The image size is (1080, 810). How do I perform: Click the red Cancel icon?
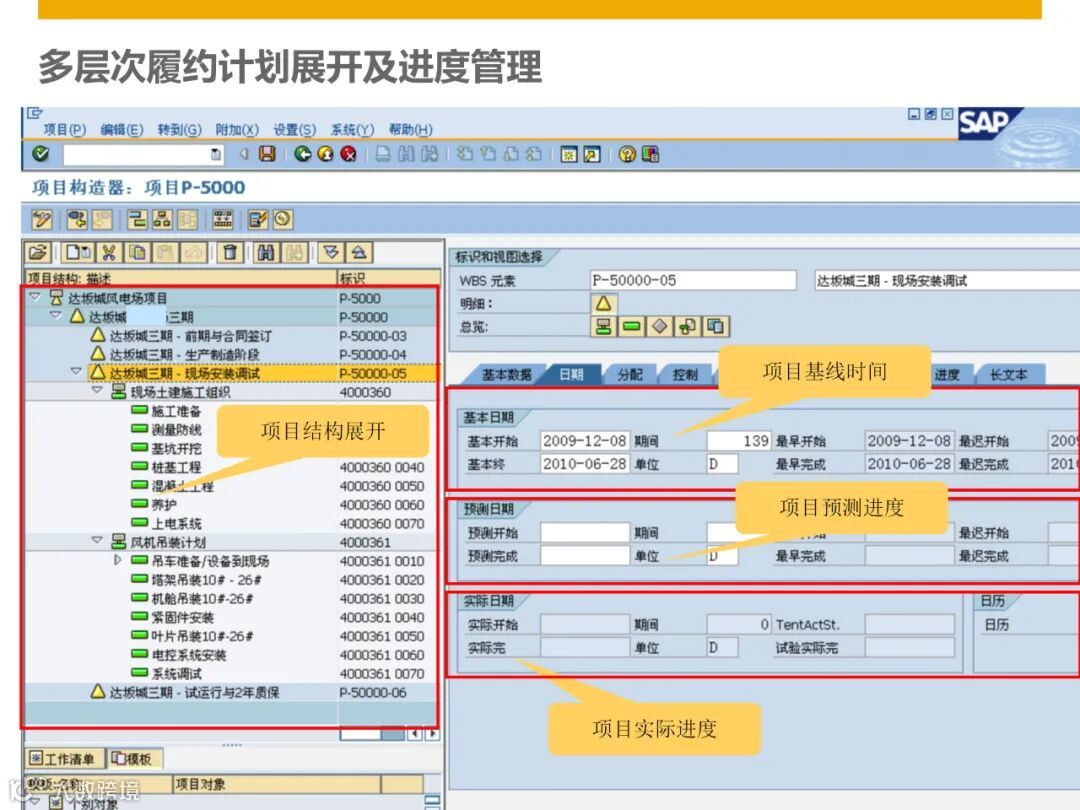(349, 154)
